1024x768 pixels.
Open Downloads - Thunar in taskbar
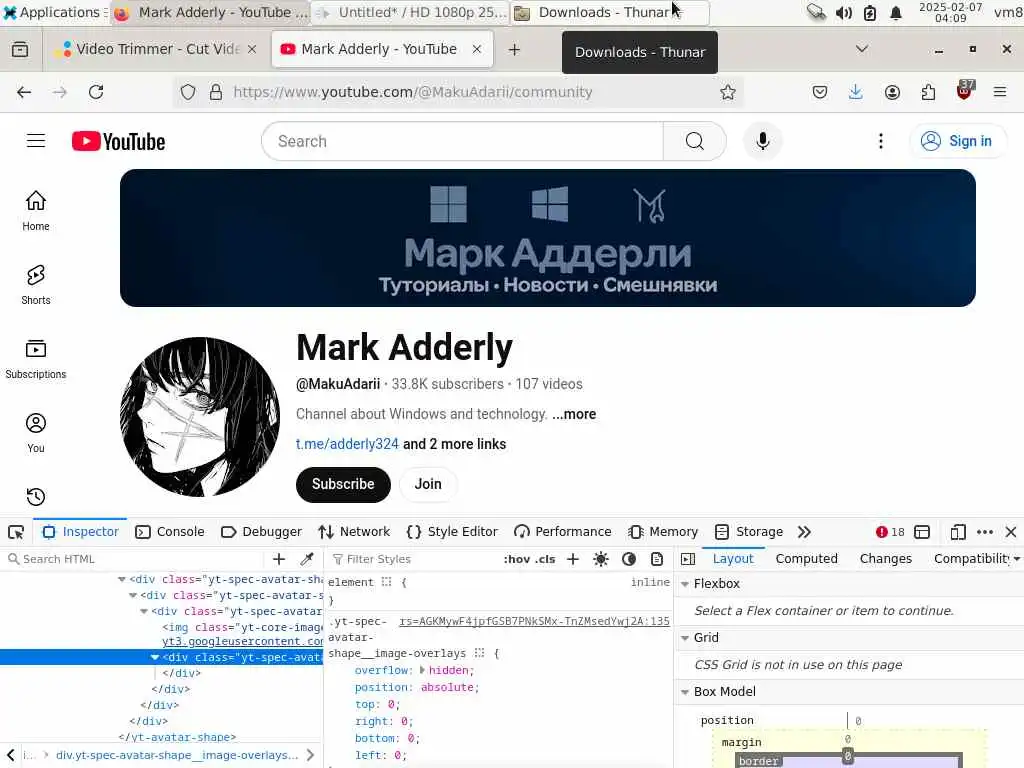click(609, 12)
